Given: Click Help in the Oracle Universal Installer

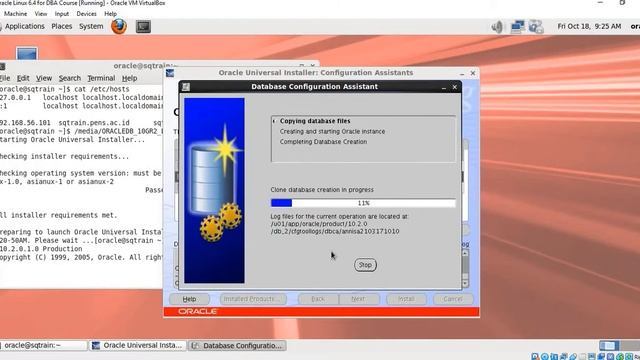Looking at the screenshot, I should (x=189, y=299).
